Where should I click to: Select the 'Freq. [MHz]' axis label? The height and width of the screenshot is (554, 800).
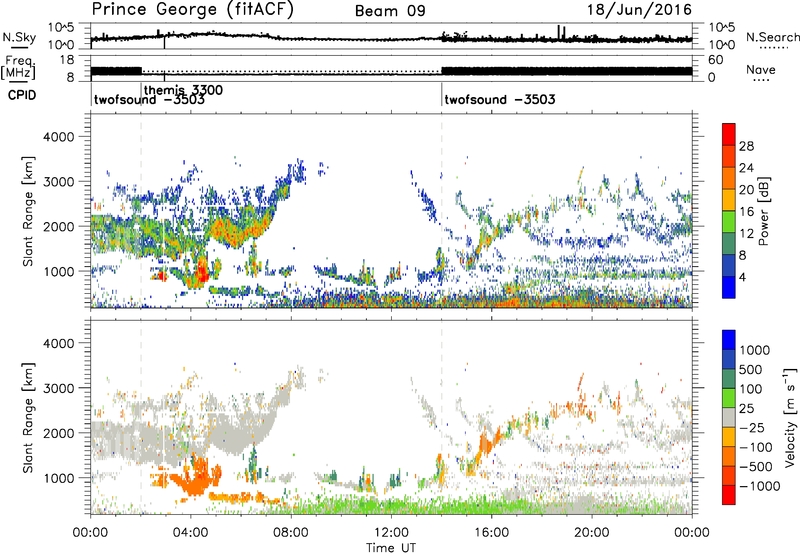[x=18, y=68]
